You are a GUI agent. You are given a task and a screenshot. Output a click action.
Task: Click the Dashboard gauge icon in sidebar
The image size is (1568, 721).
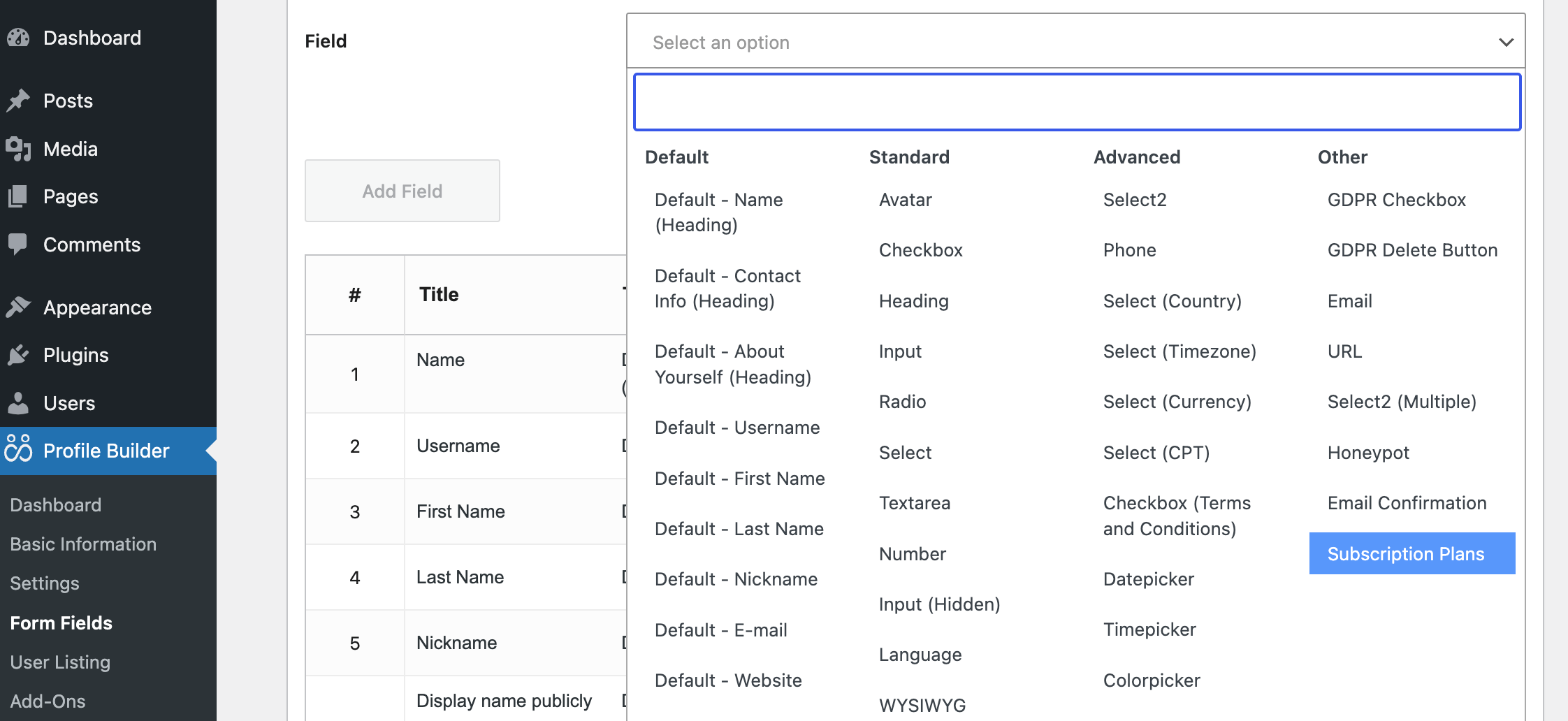point(18,38)
